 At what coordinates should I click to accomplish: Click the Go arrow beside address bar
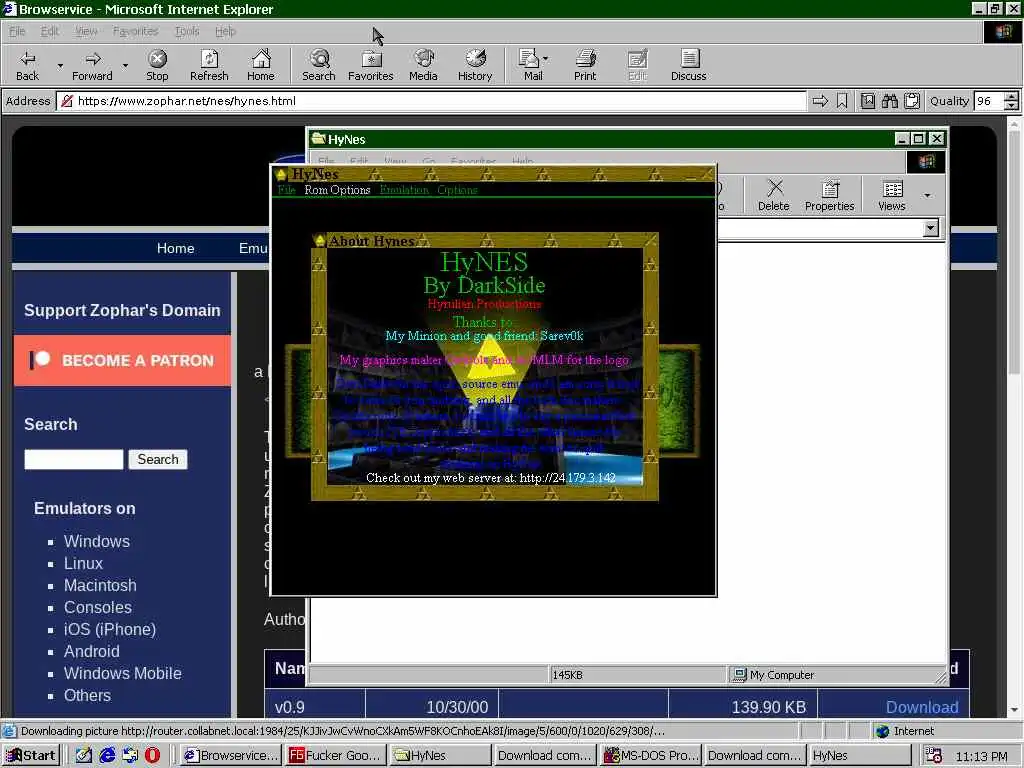click(820, 101)
